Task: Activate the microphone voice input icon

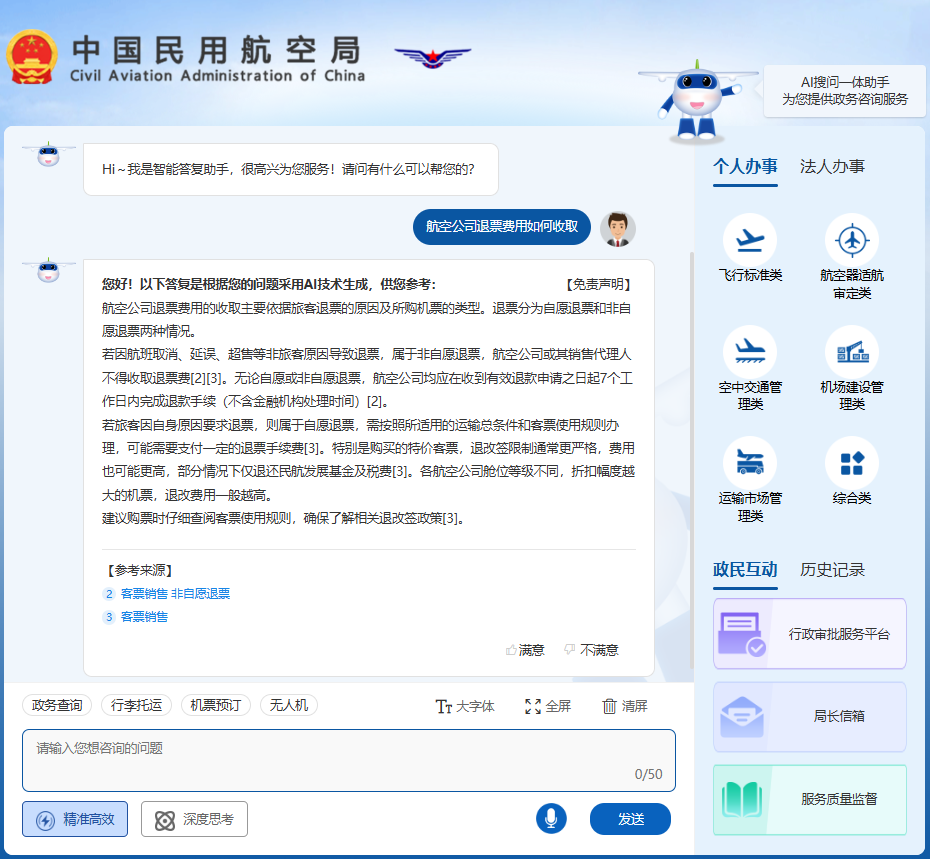Action: (551, 818)
